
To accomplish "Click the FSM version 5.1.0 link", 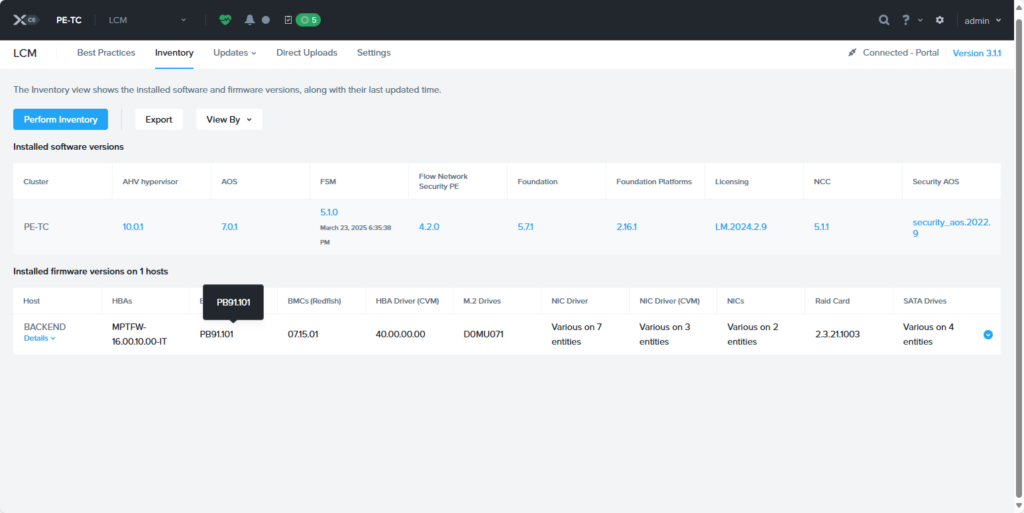I will click(329, 212).
